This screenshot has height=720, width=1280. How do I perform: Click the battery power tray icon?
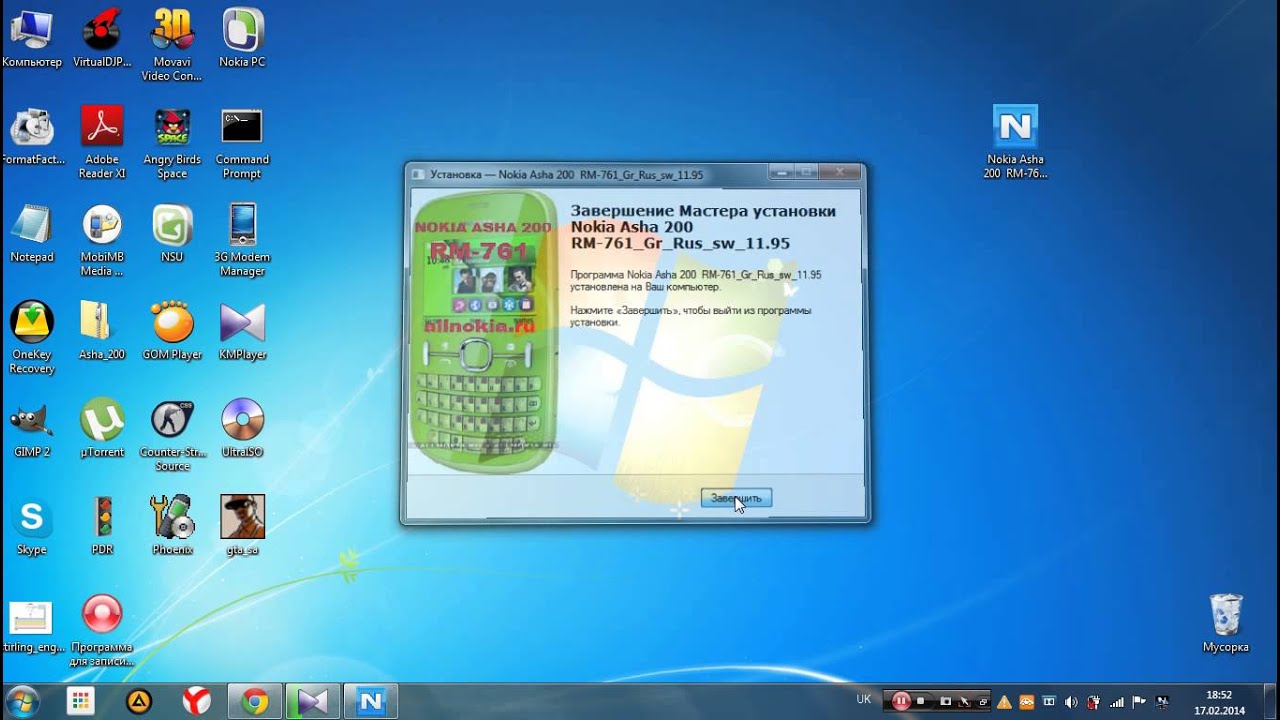pyautogui.click(x=1092, y=702)
